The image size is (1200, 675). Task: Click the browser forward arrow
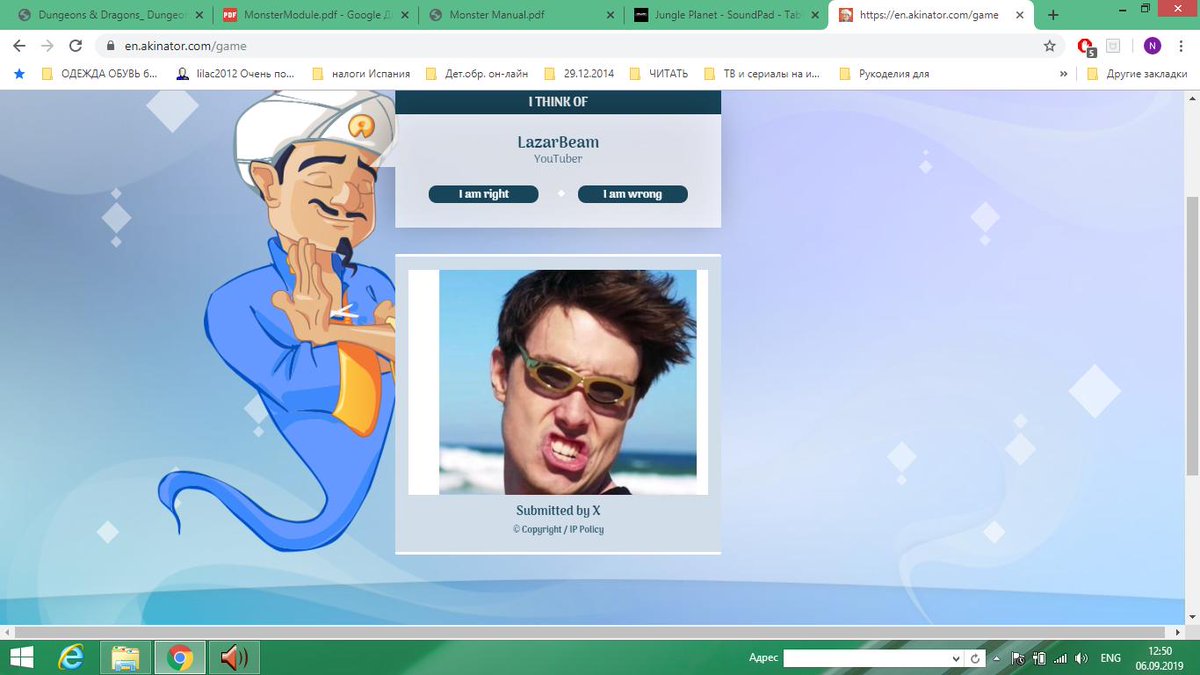[47, 46]
